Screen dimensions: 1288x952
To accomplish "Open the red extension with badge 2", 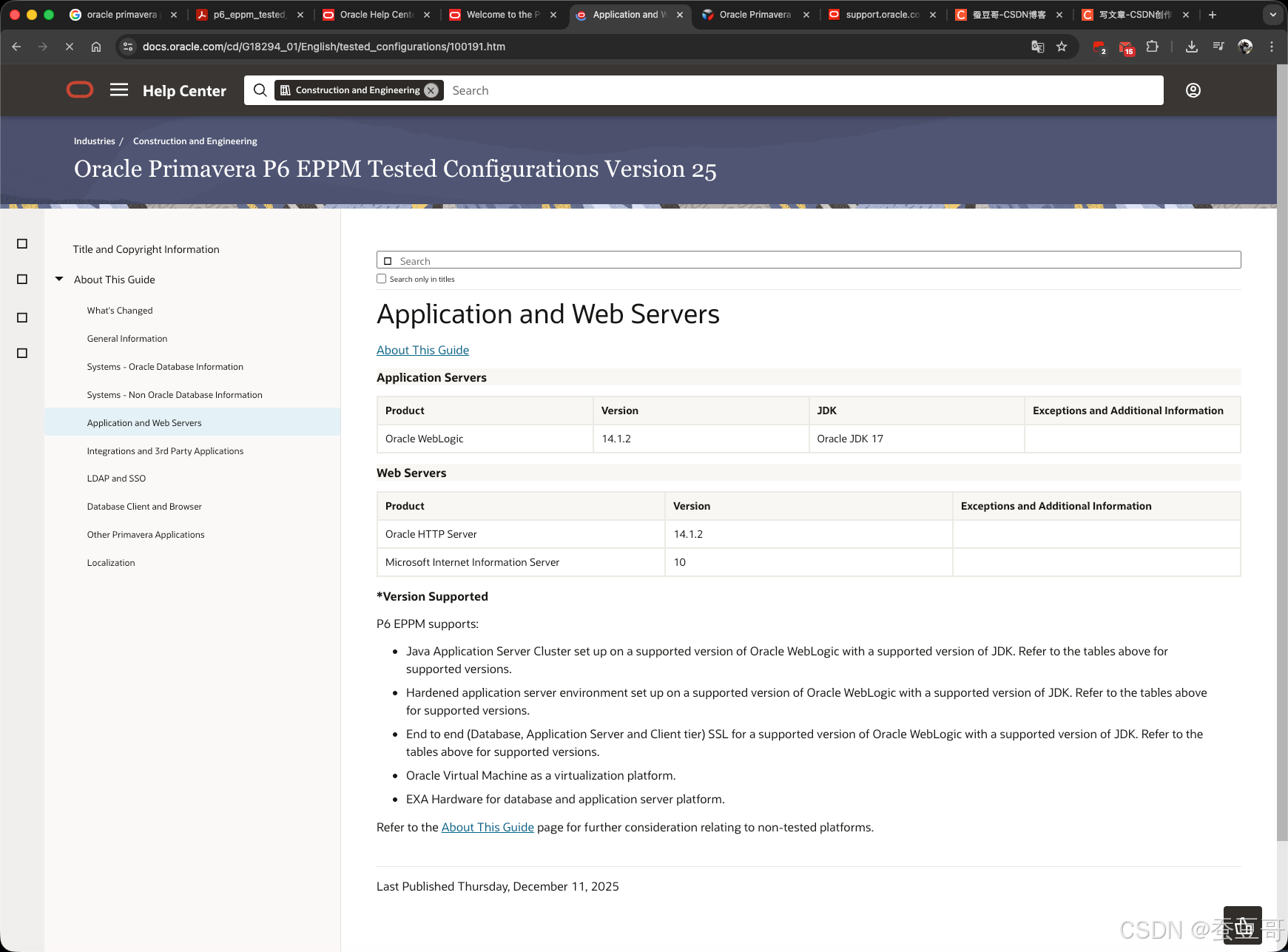I will click(x=1099, y=47).
